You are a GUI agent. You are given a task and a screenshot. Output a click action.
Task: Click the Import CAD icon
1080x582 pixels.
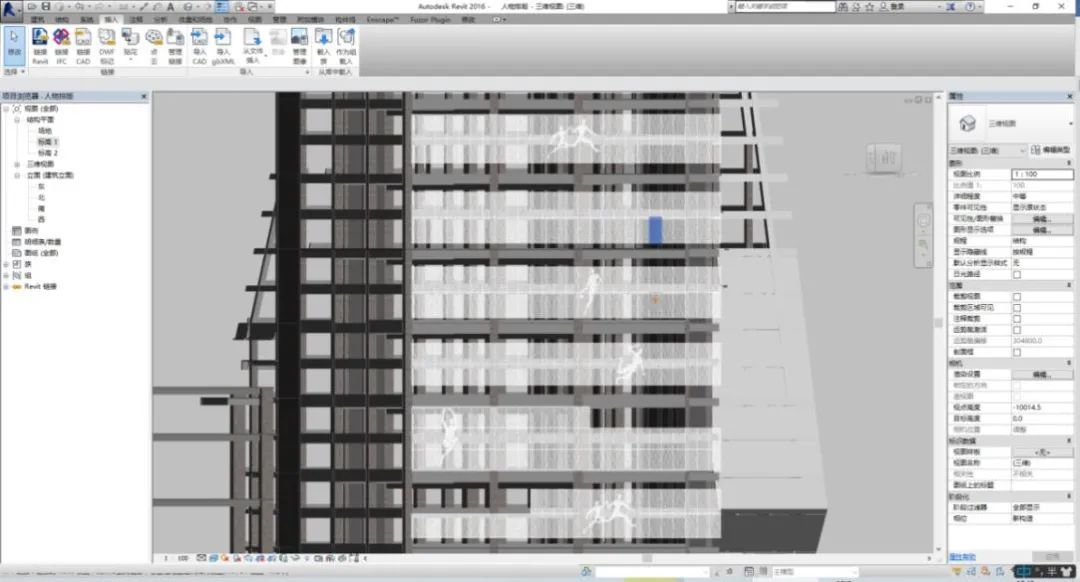click(199, 45)
